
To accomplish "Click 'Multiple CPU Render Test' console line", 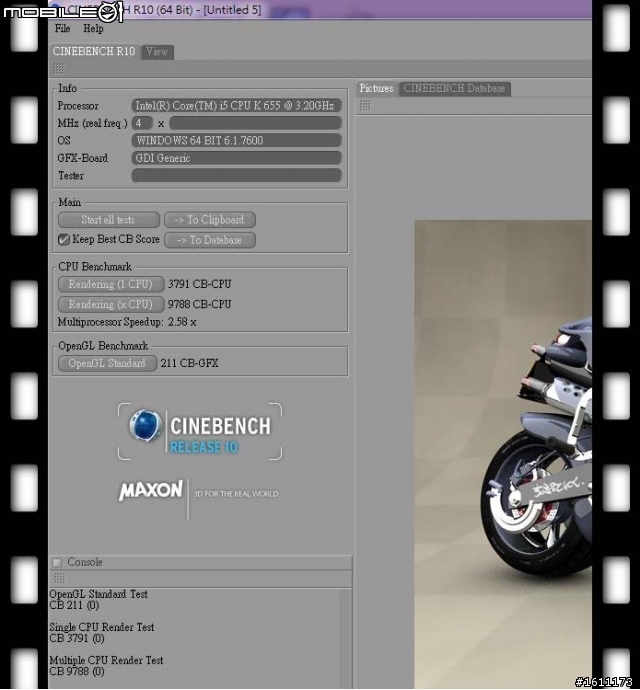I will tap(106, 660).
